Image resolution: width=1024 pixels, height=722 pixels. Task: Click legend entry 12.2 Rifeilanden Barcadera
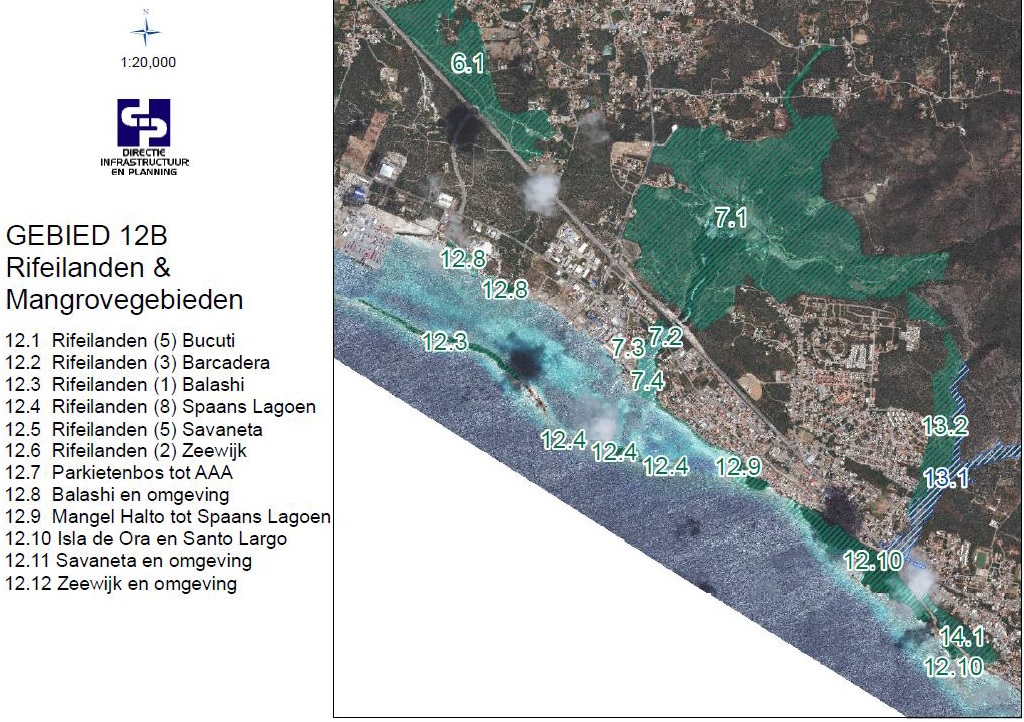click(137, 362)
